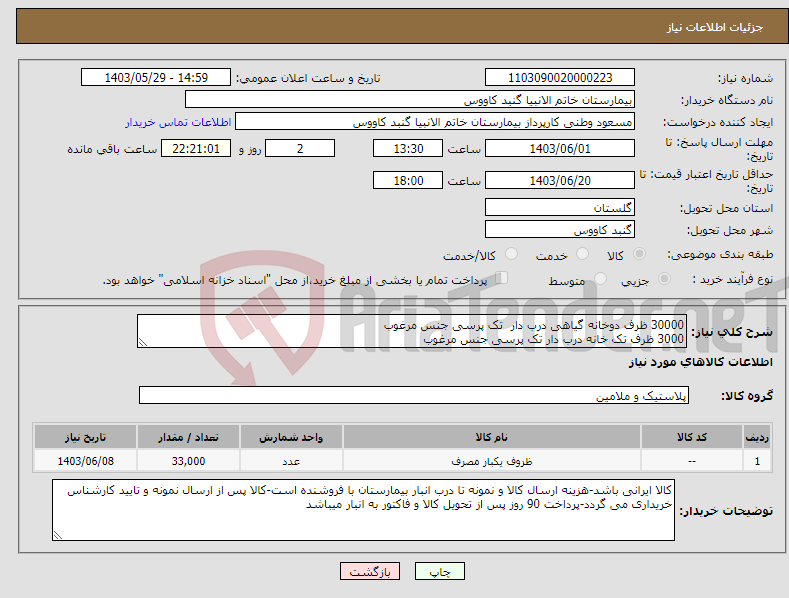Select the کالا/خدمت radio button
The height and width of the screenshot is (598, 789).
tap(511, 254)
